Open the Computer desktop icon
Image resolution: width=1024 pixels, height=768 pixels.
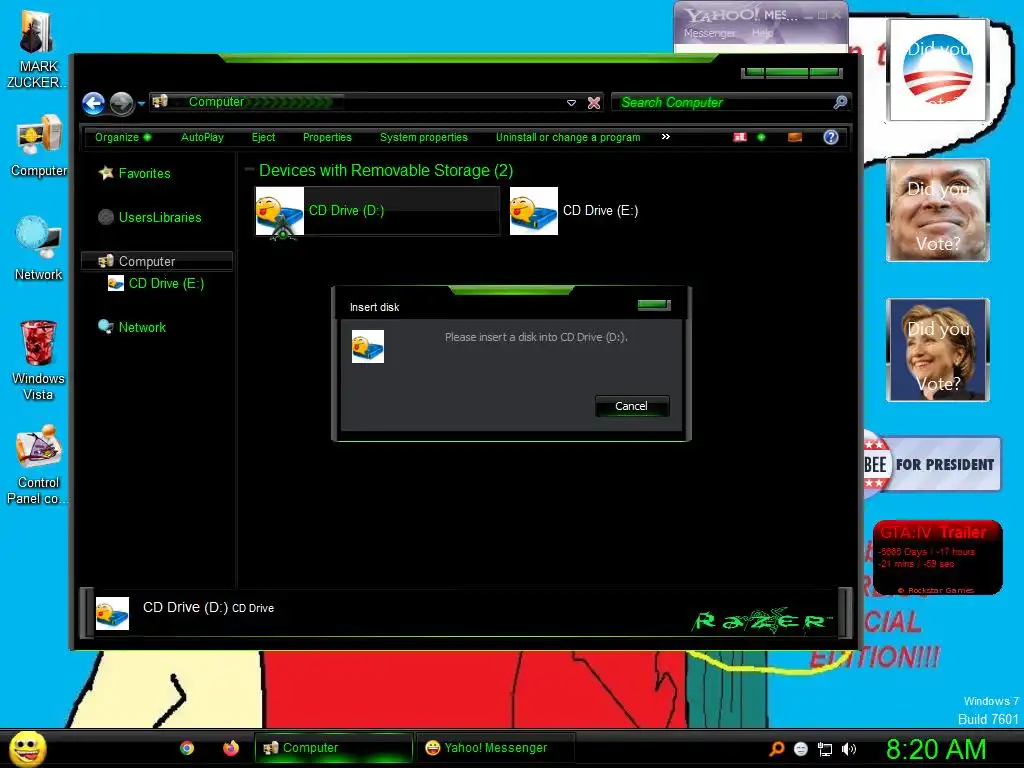pyautogui.click(x=39, y=146)
